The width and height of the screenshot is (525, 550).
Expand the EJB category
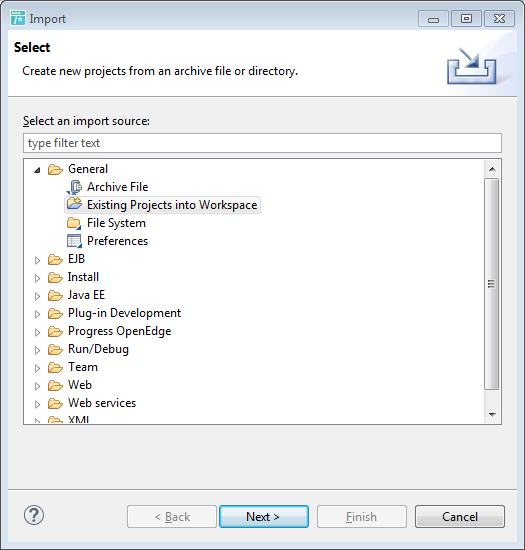(x=37, y=260)
